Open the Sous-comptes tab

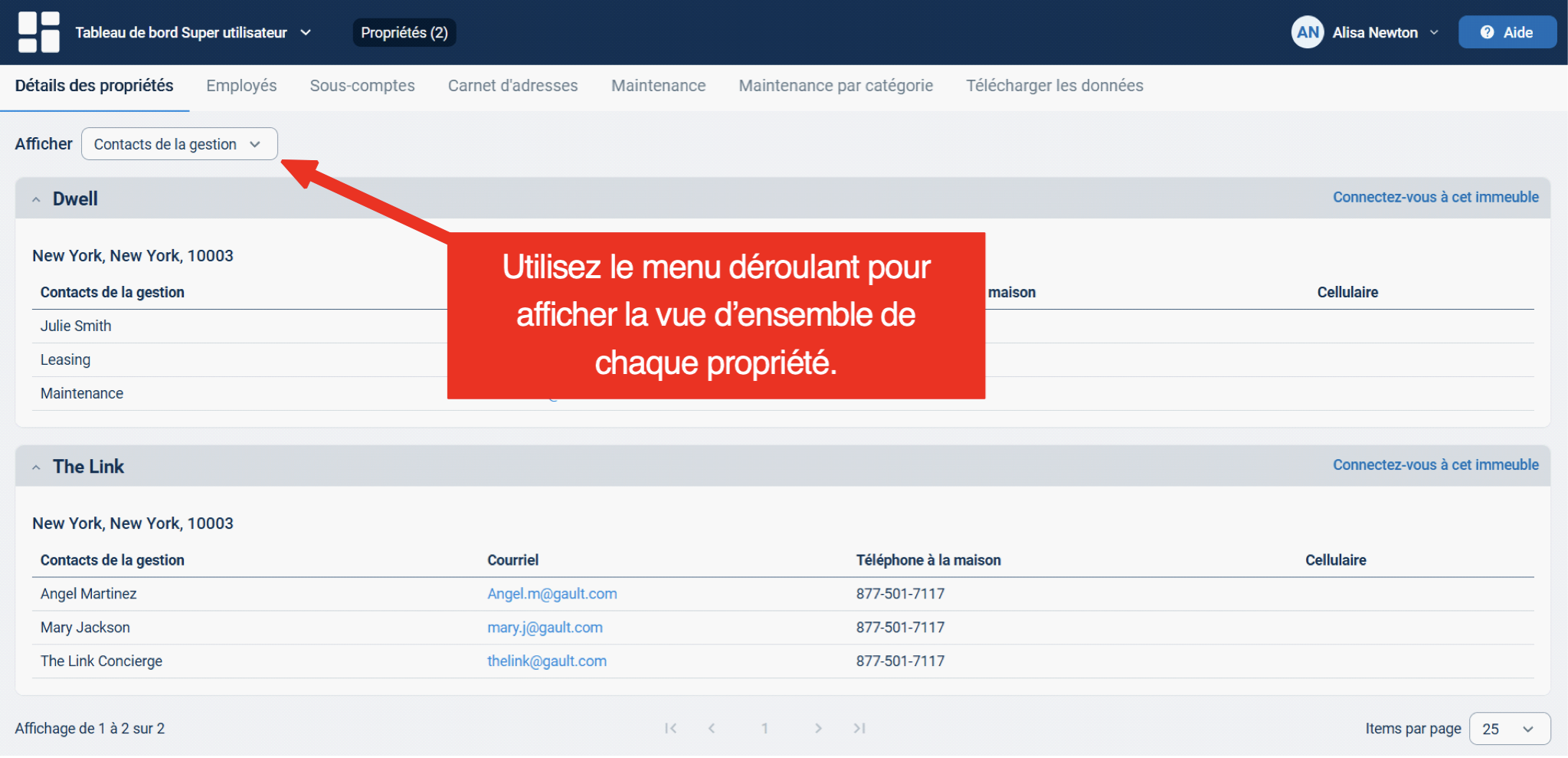(362, 86)
